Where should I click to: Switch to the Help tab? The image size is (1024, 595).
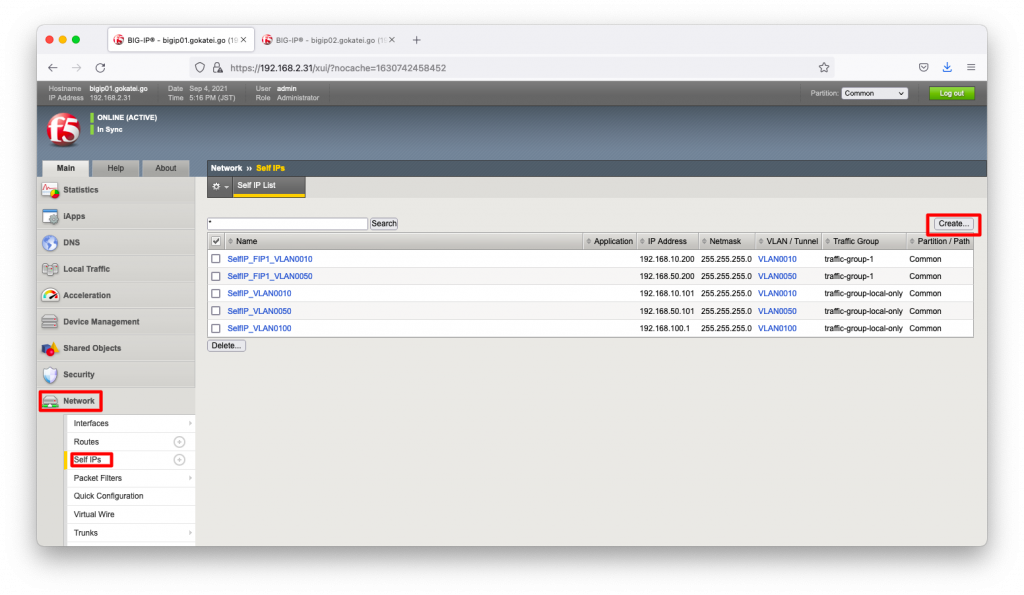coord(115,168)
